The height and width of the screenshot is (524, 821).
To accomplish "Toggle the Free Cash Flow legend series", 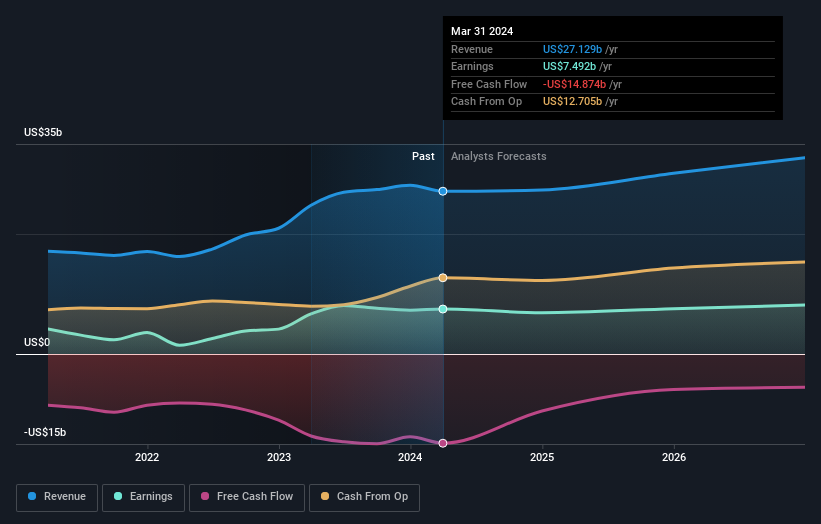I will click(x=247, y=497).
